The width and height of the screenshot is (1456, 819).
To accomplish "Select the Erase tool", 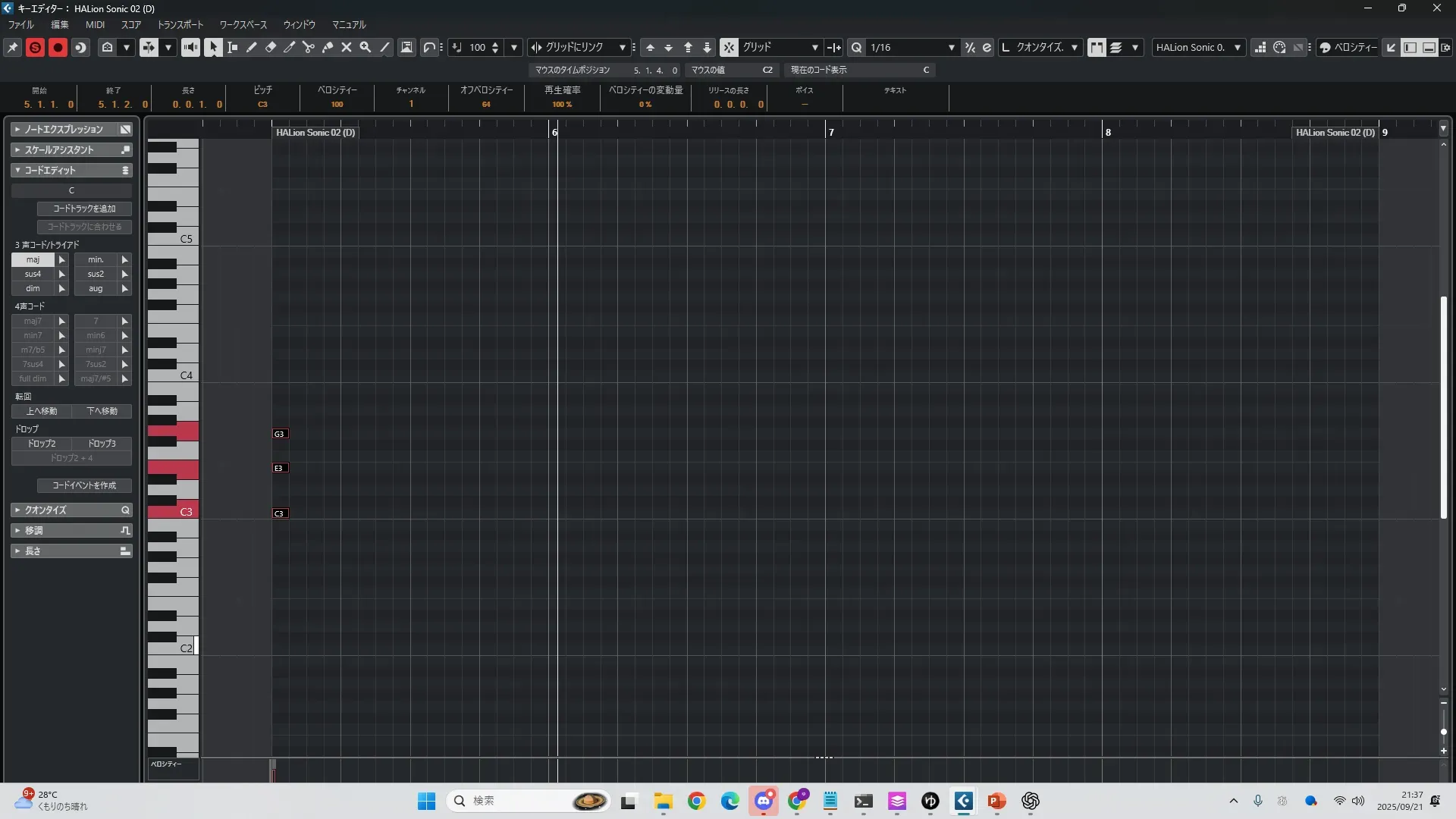I will [271, 47].
